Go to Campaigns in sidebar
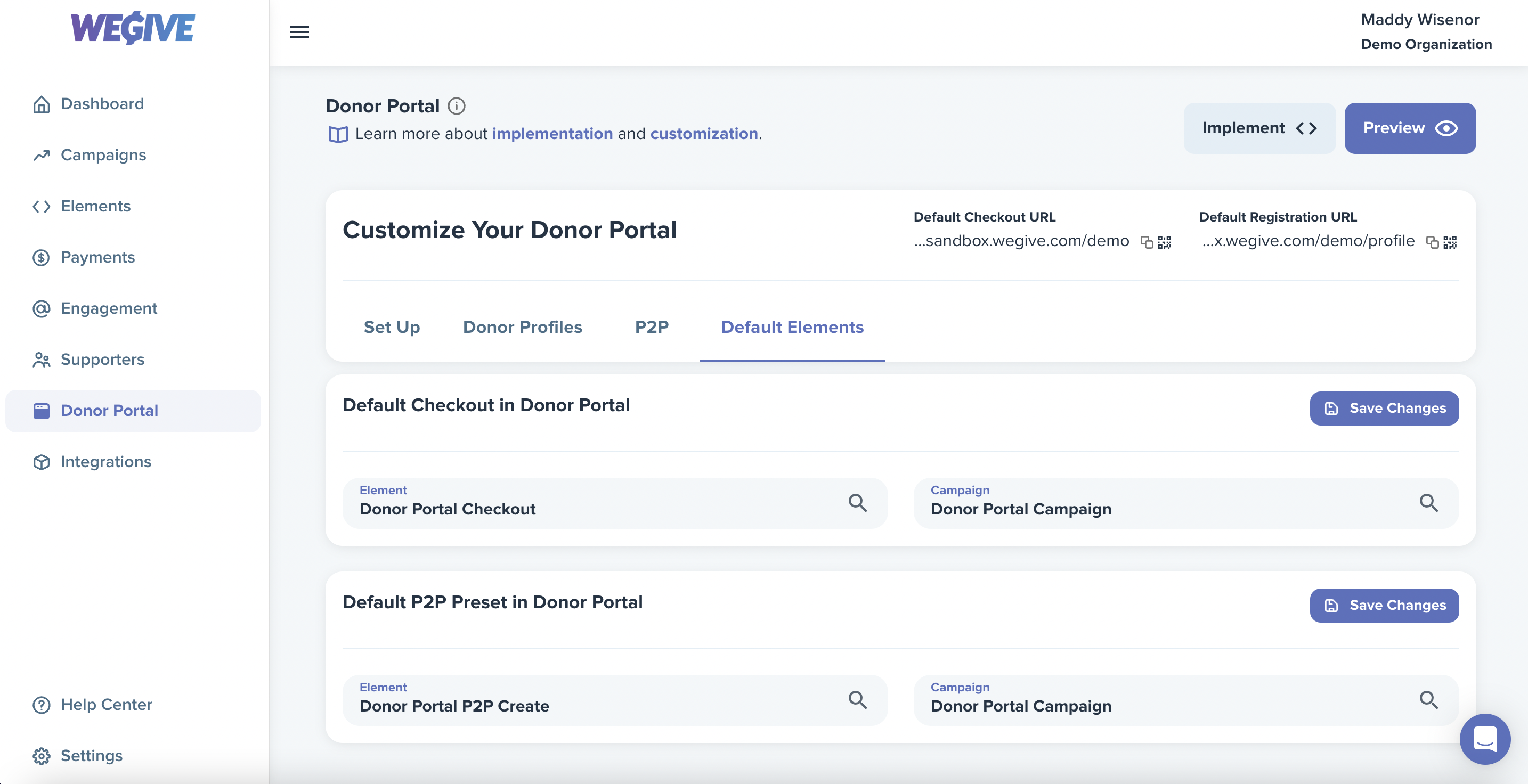The width and height of the screenshot is (1528, 784). tap(133, 155)
